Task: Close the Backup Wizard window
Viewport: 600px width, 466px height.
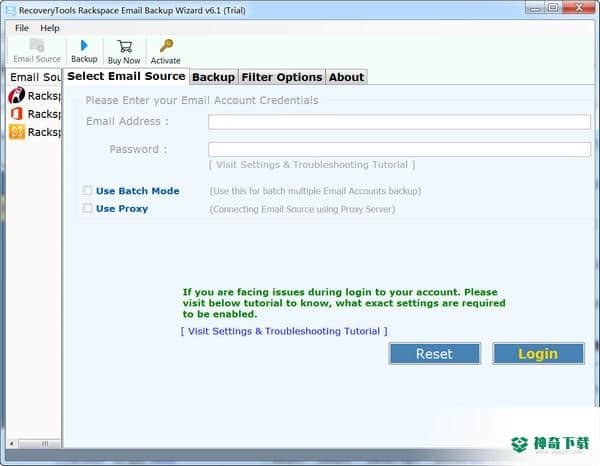Action: [579, 7]
